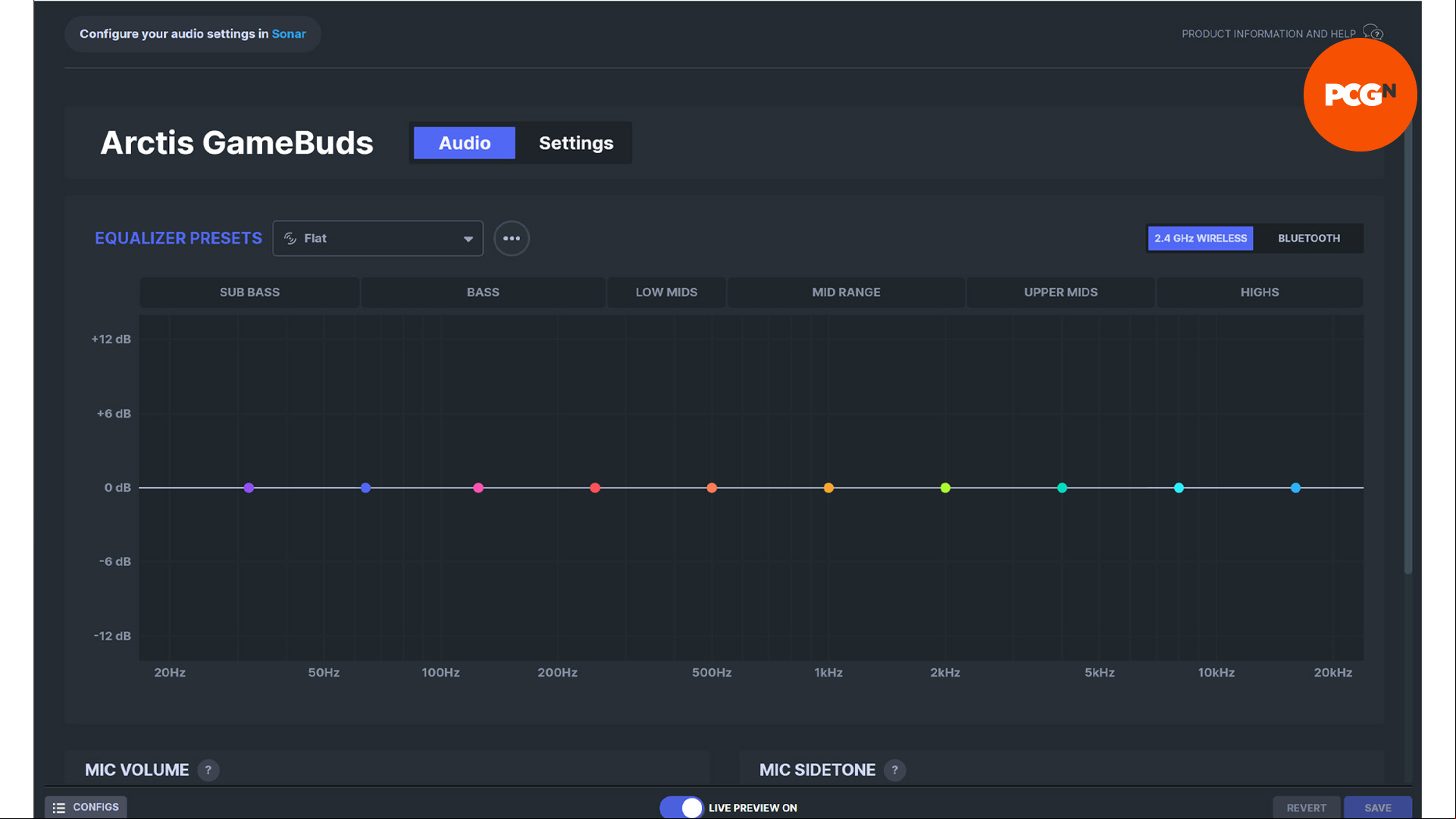Select the light blue EQ point near 16kHz
This screenshot has width=1456, height=819.
1295,488
